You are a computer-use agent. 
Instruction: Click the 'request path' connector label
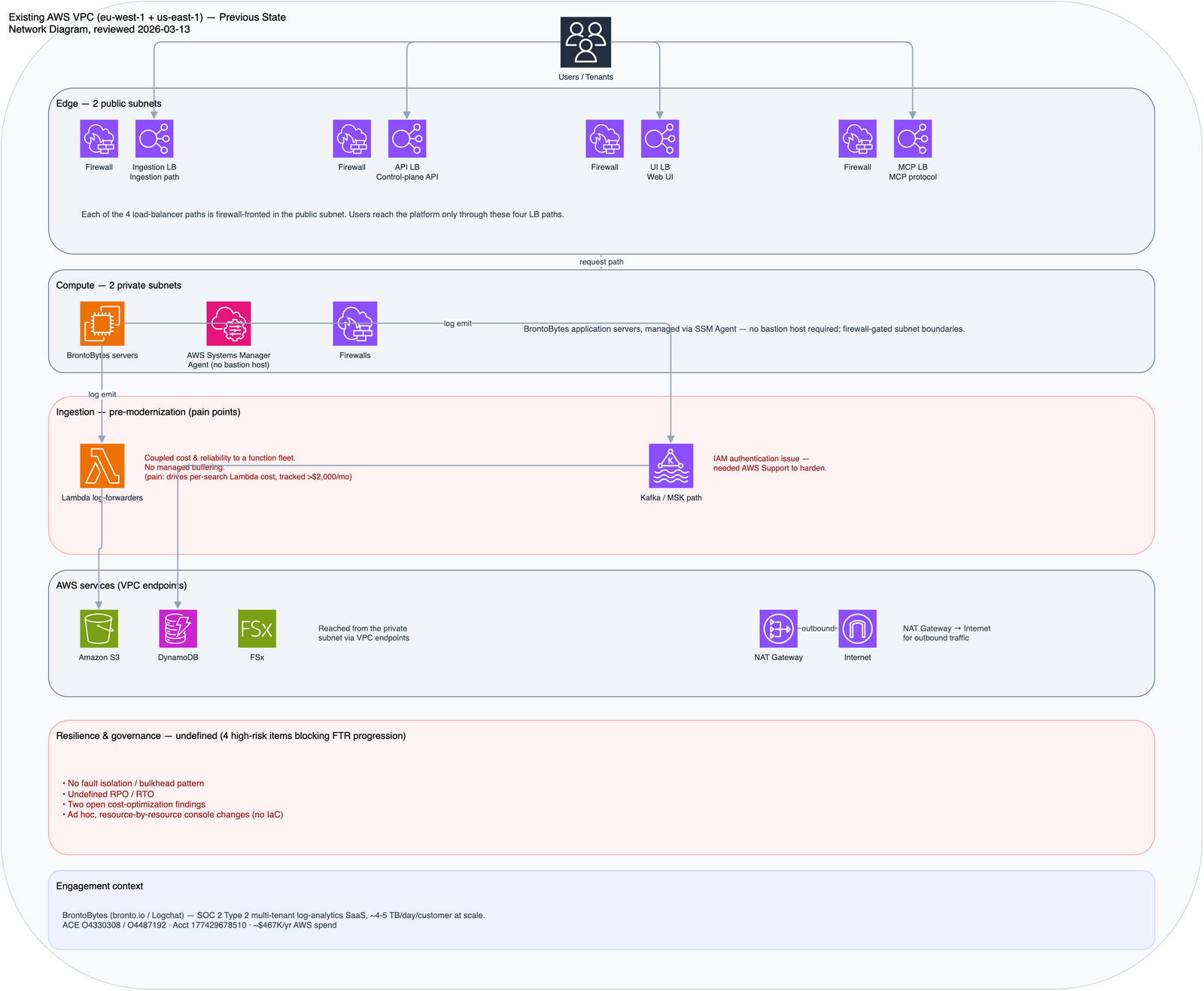point(601,262)
